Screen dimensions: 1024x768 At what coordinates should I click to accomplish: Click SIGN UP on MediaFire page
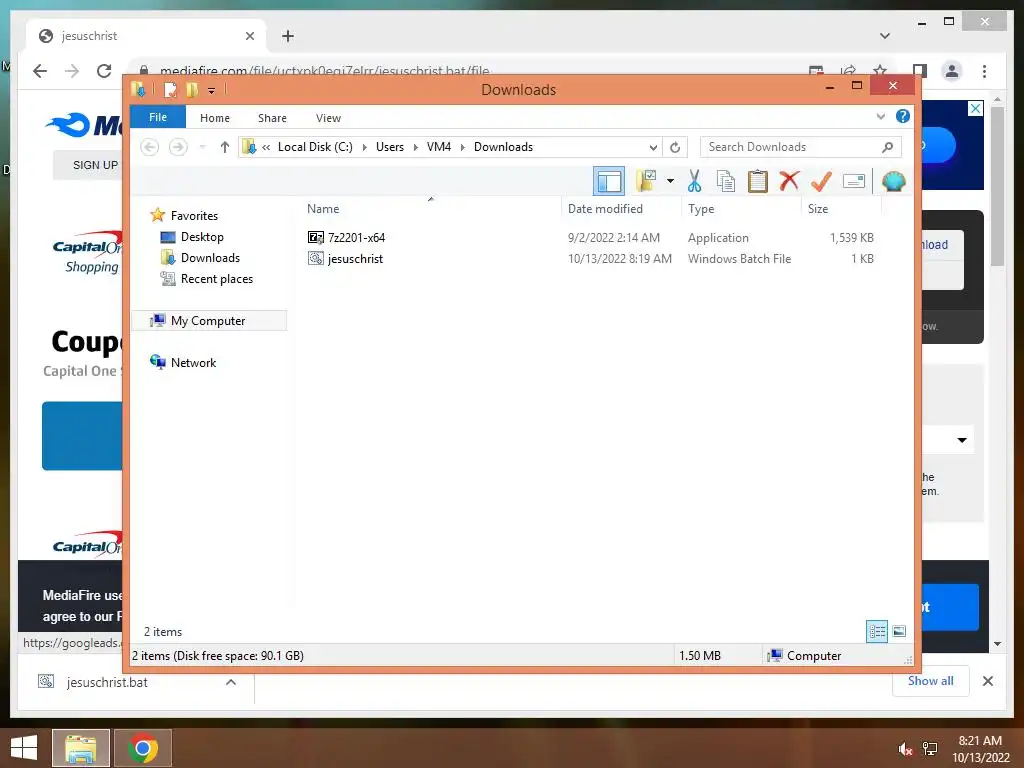click(x=95, y=165)
